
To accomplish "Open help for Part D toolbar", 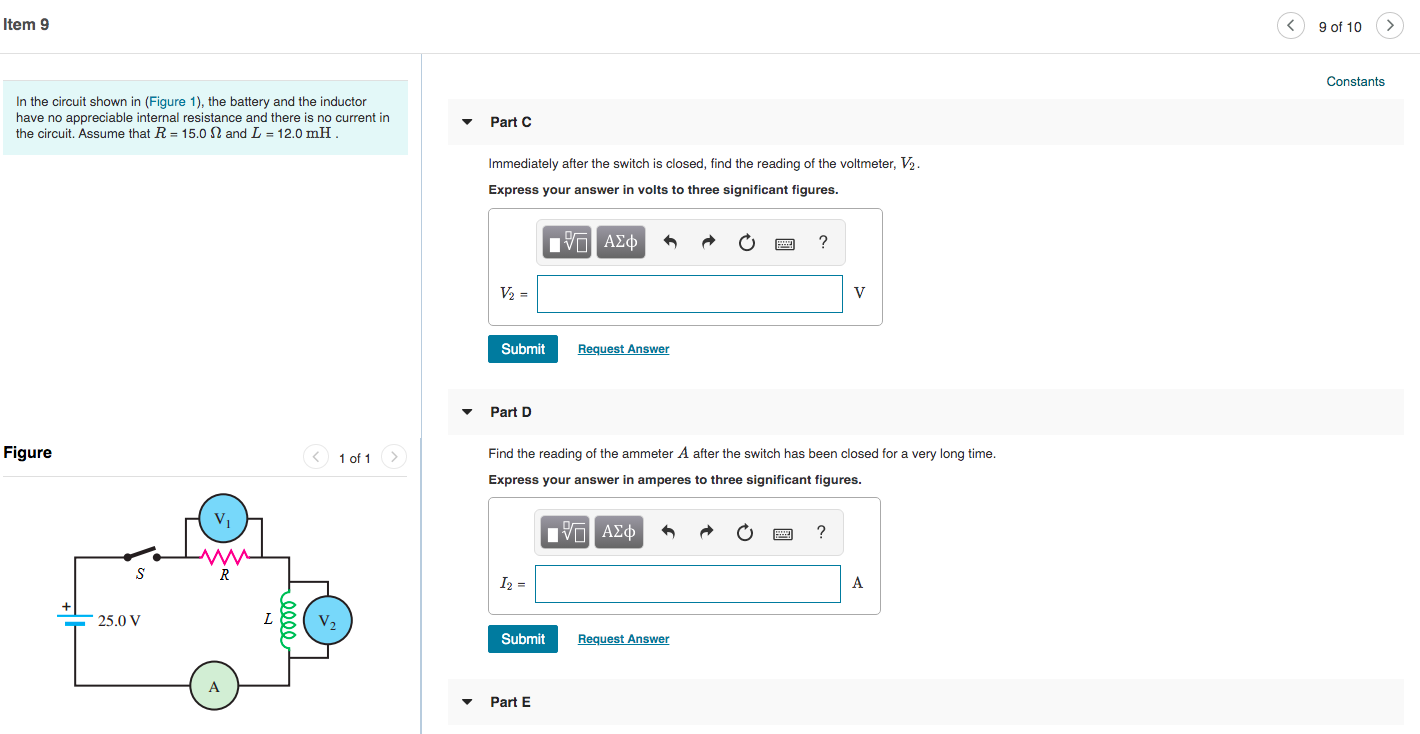I will [x=821, y=532].
